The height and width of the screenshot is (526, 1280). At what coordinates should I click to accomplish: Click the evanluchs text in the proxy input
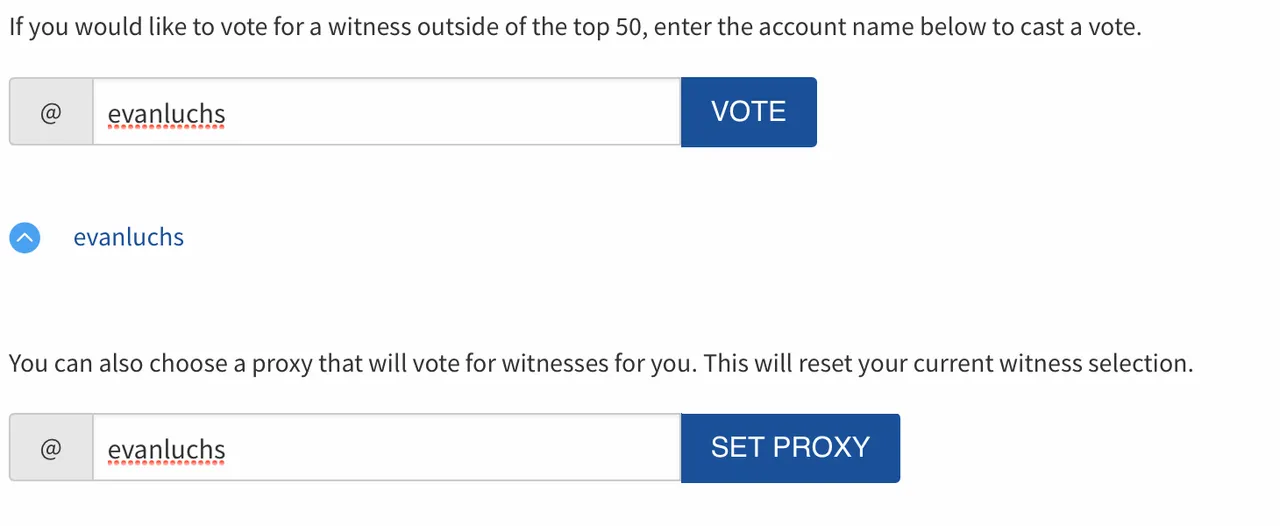click(x=167, y=449)
